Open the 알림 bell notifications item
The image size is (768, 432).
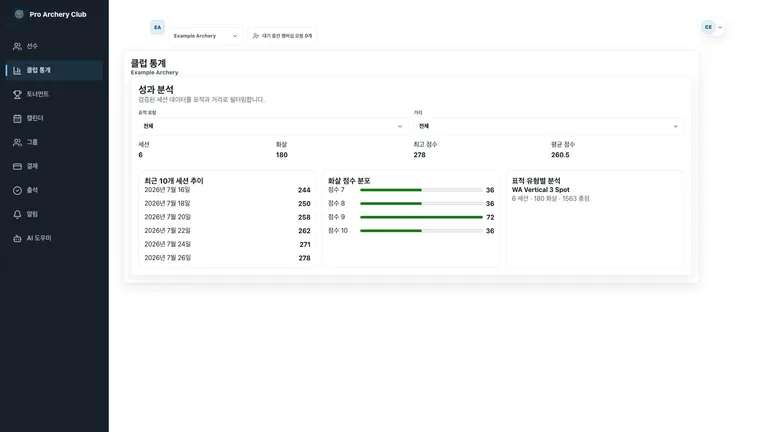tap(54, 214)
